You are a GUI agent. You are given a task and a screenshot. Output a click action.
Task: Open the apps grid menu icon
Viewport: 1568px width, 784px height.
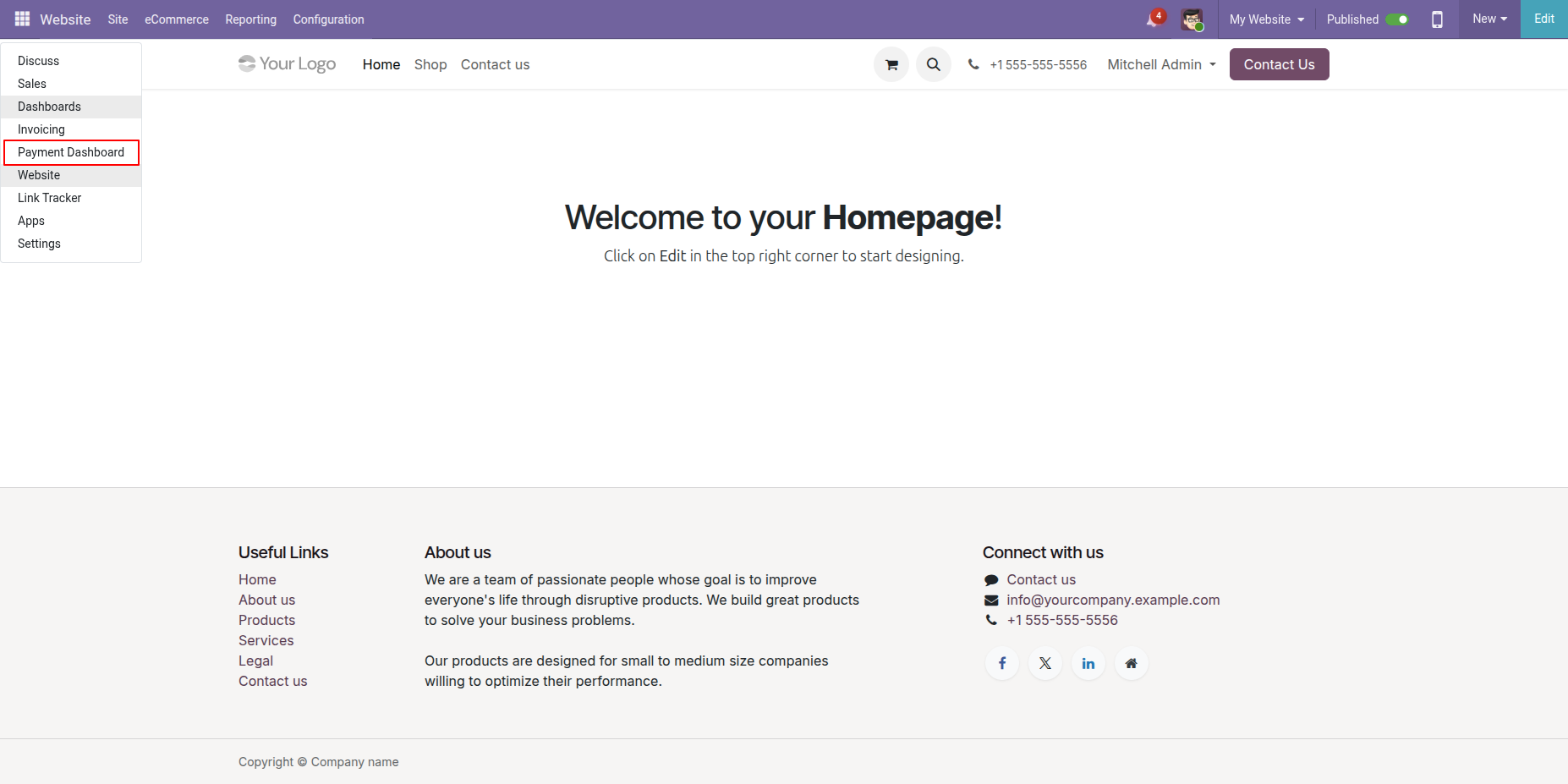click(22, 19)
